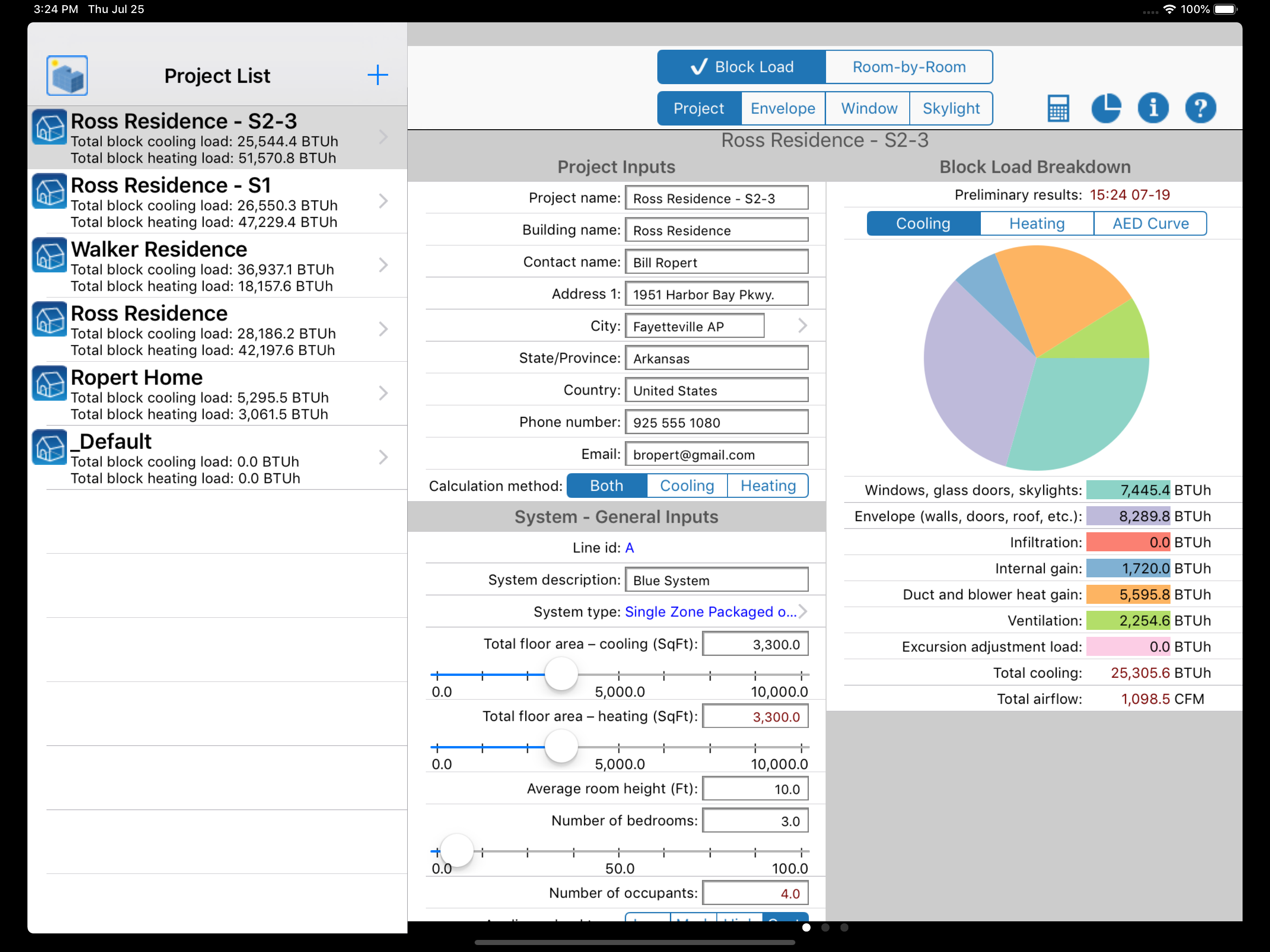
Task: Switch to Room-by-Room load mode
Action: click(x=908, y=67)
